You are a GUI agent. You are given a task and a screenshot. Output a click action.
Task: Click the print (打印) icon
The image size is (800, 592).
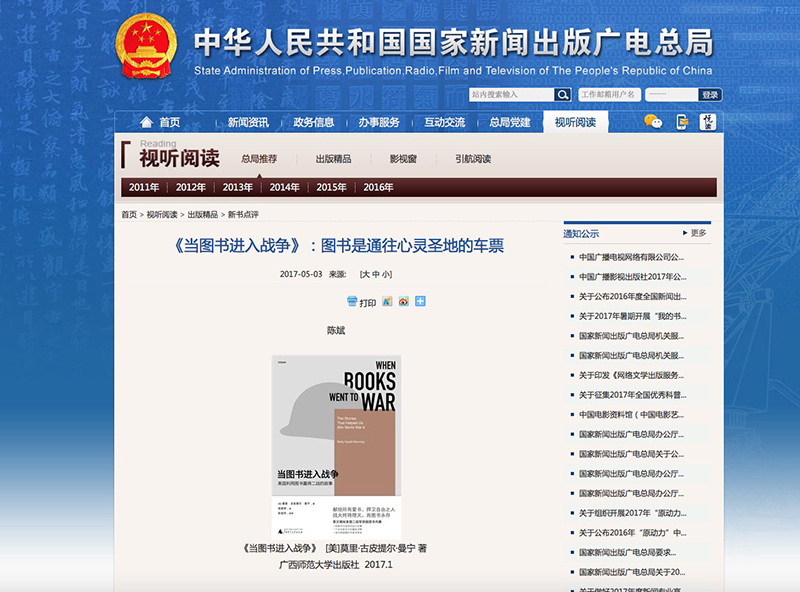(x=352, y=302)
